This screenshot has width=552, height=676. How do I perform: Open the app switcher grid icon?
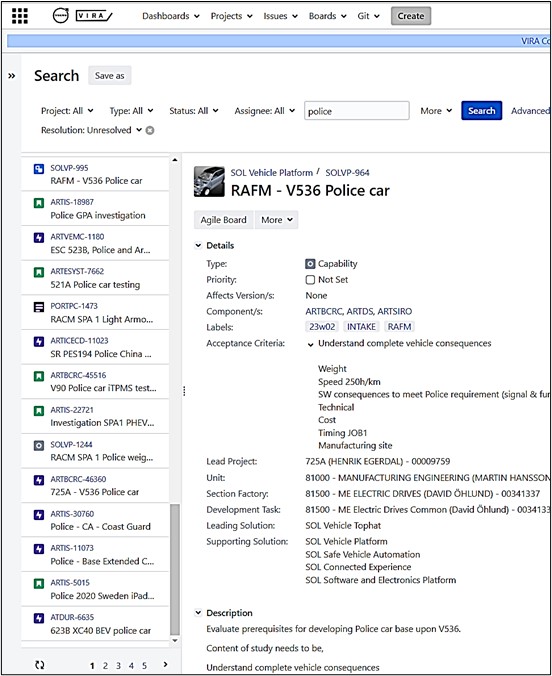[20, 16]
